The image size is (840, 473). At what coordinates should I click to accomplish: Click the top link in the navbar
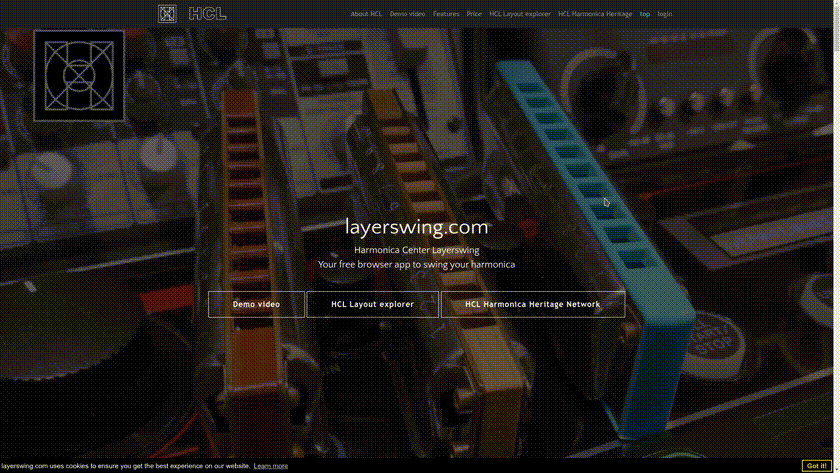pos(644,14)
